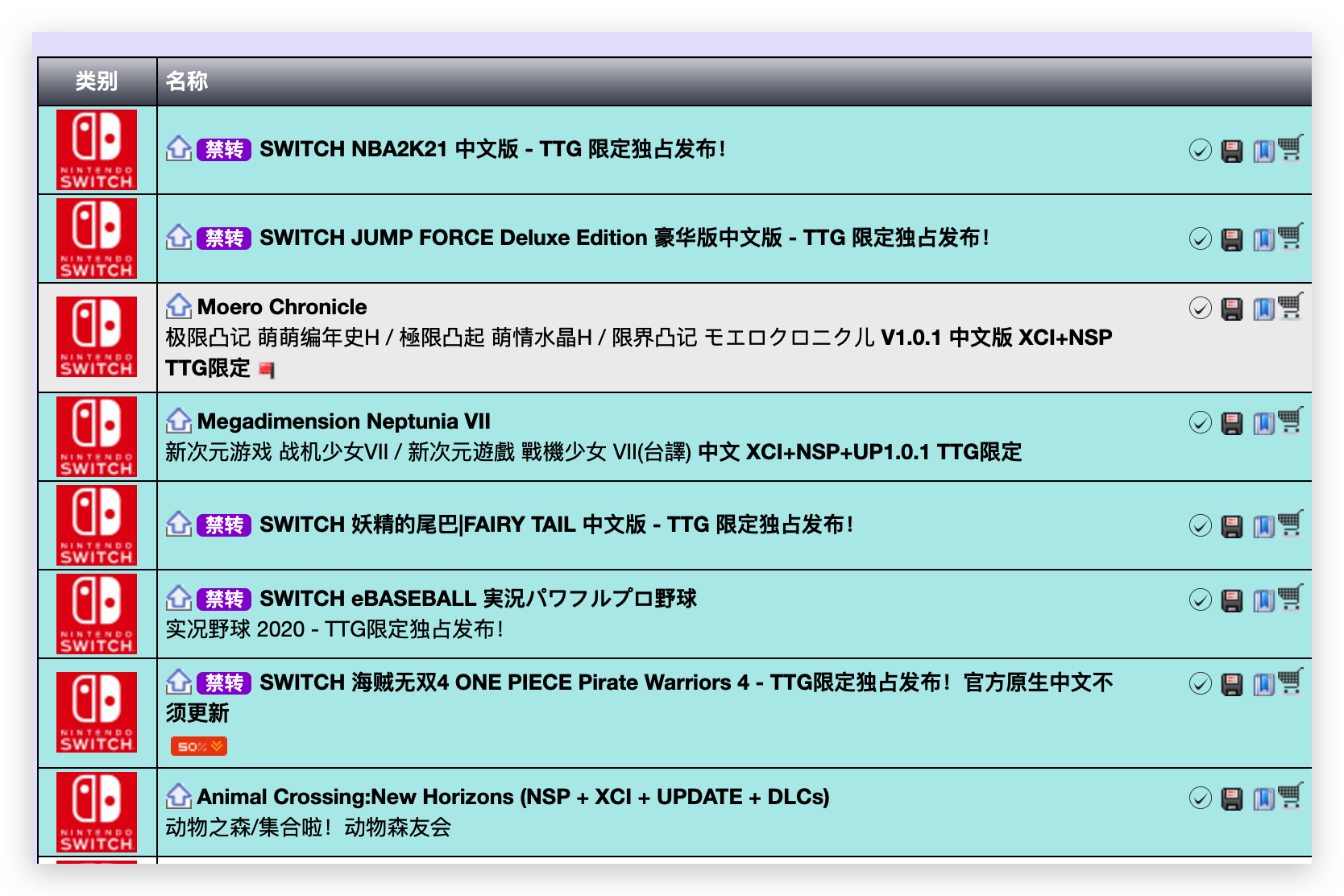The width and height of the screenshot is (1344, 896).
Task: Click bookmark icon for Megadimension Neptunia VII
Action: point(1263,423)
